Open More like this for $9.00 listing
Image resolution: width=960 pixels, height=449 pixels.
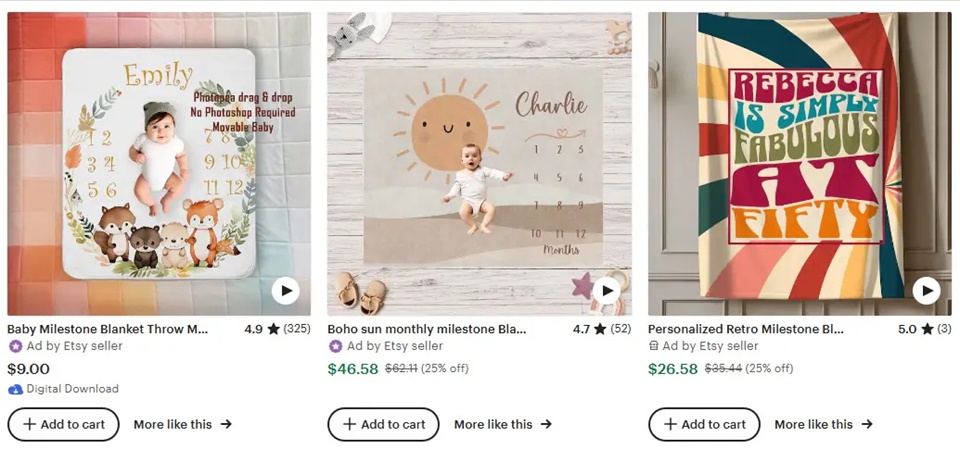pos(182,424)
